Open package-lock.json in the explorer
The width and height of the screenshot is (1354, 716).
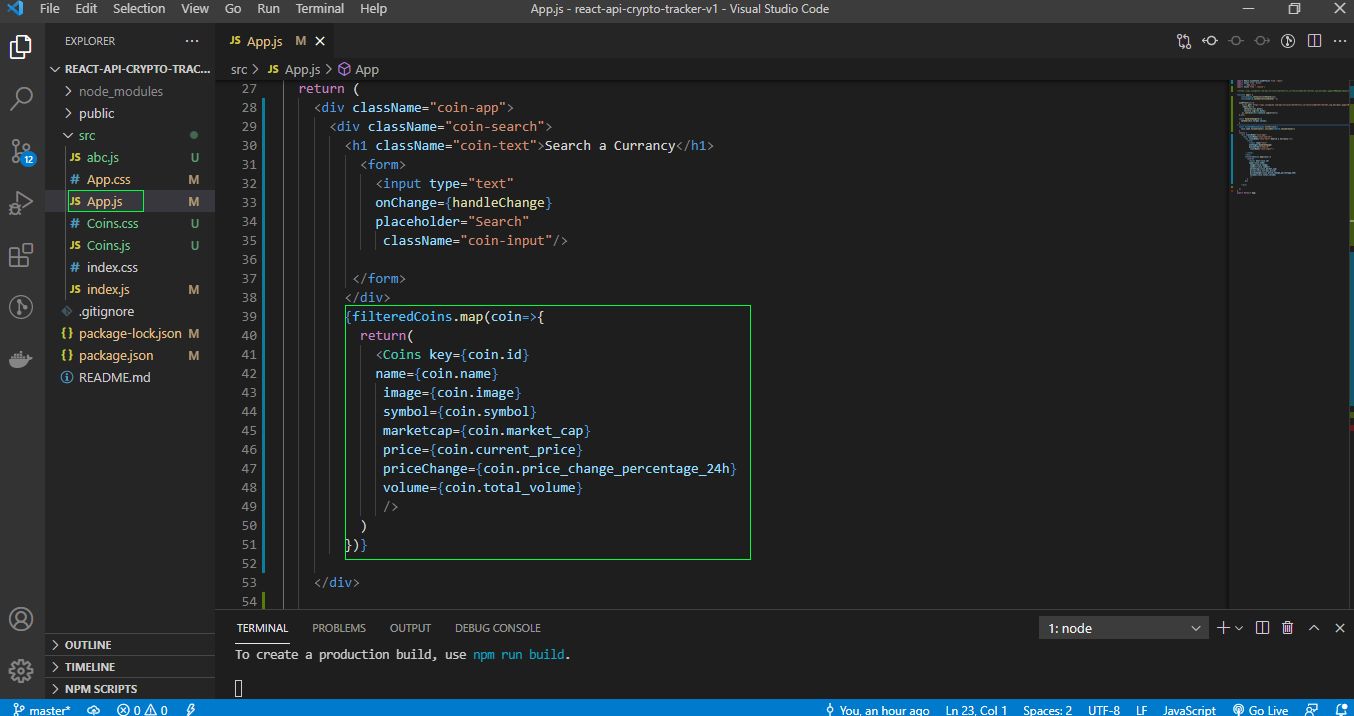tap(130, 333)
